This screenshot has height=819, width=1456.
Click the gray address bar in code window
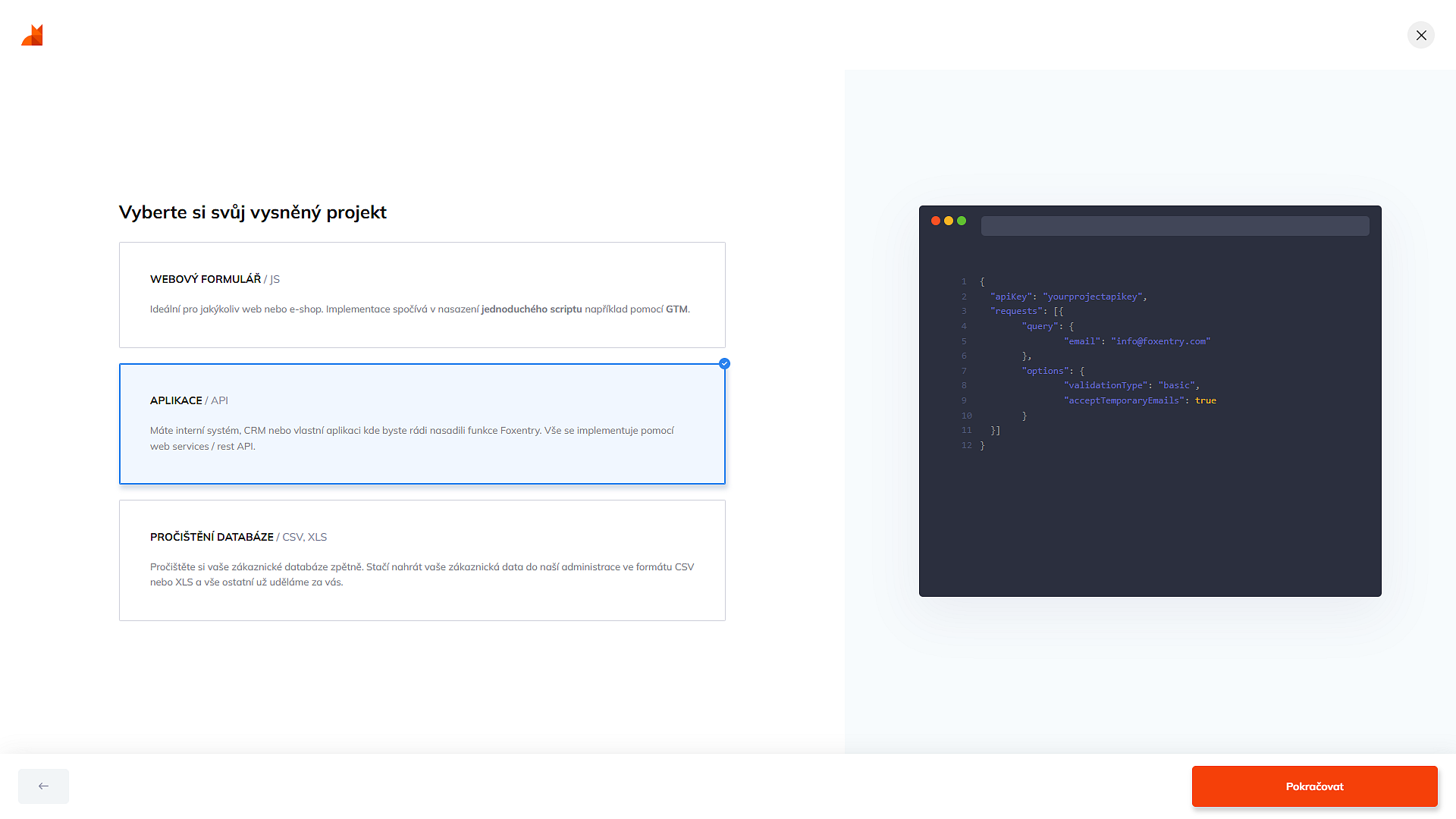point(1175,226)
